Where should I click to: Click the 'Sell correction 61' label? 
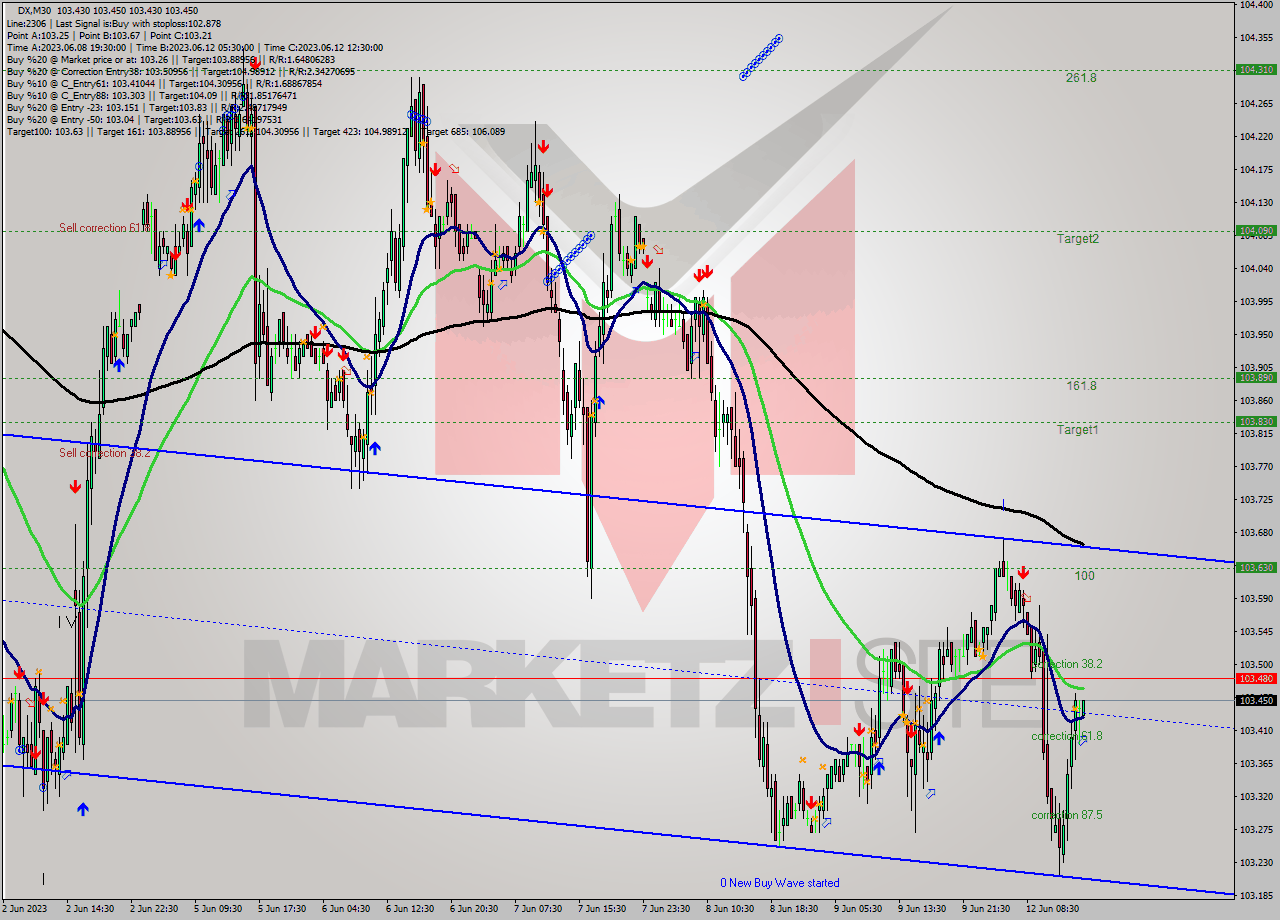tap(104, 228)
